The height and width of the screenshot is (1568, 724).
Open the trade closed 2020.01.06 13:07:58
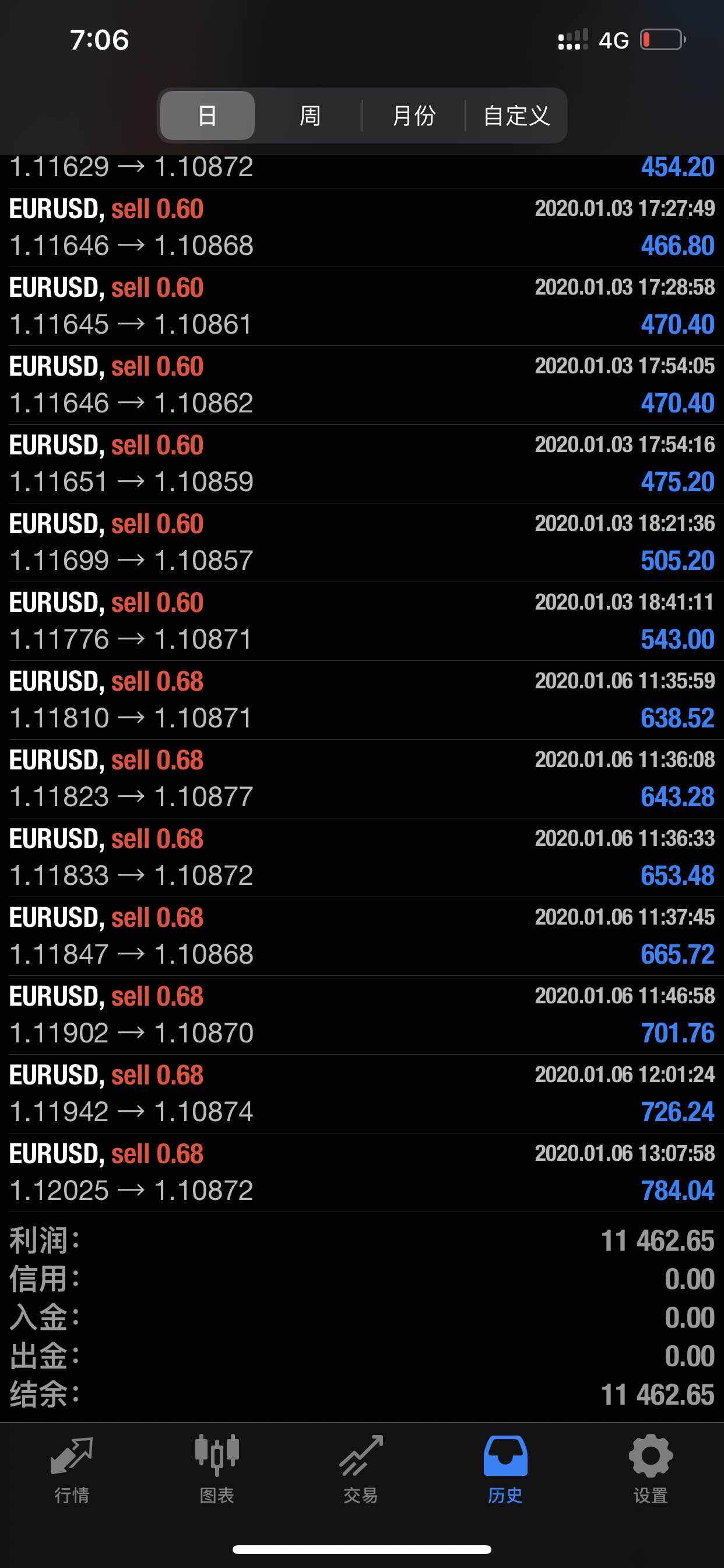362,1172
